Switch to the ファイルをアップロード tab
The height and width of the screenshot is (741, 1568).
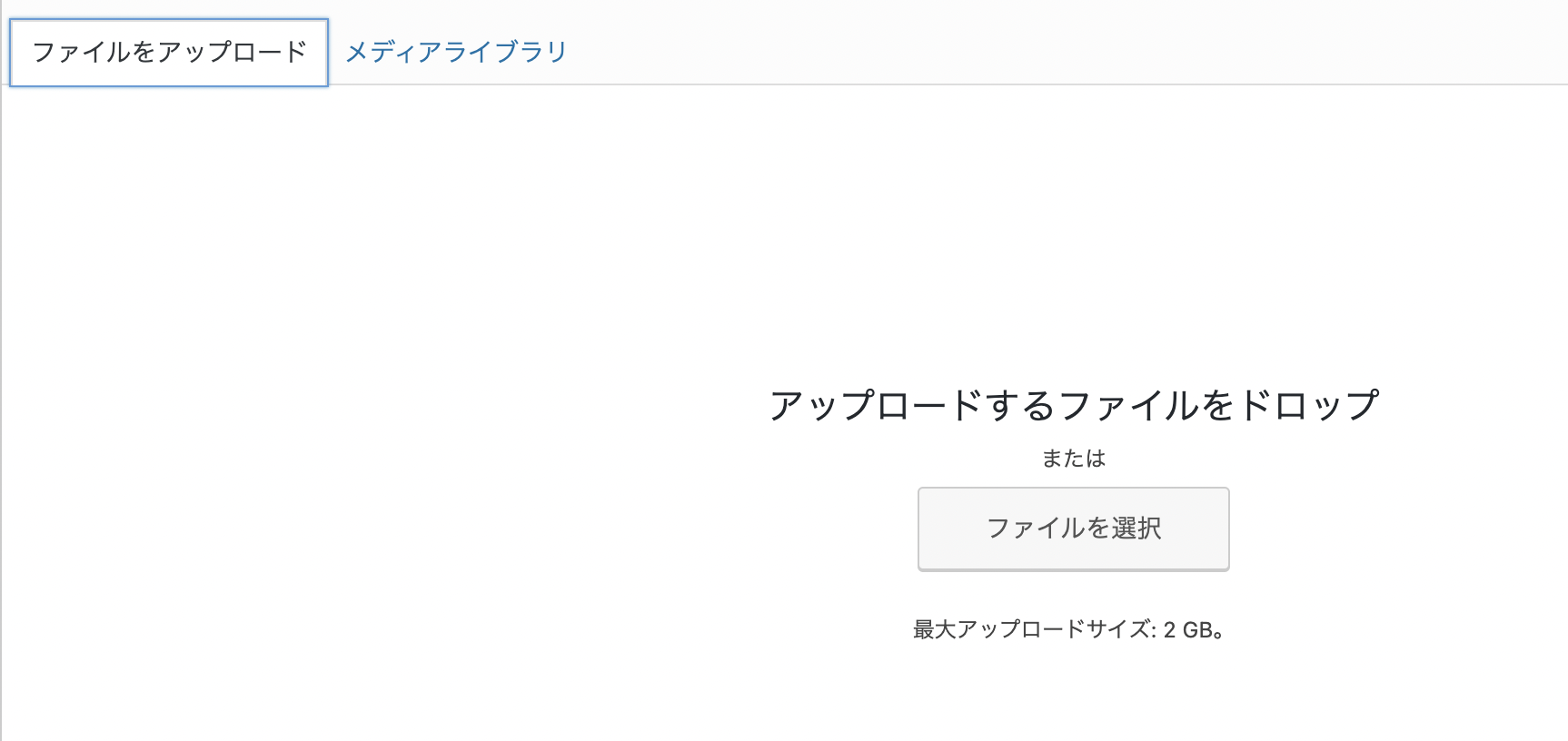pyautogui.click(x=169, y=53)
